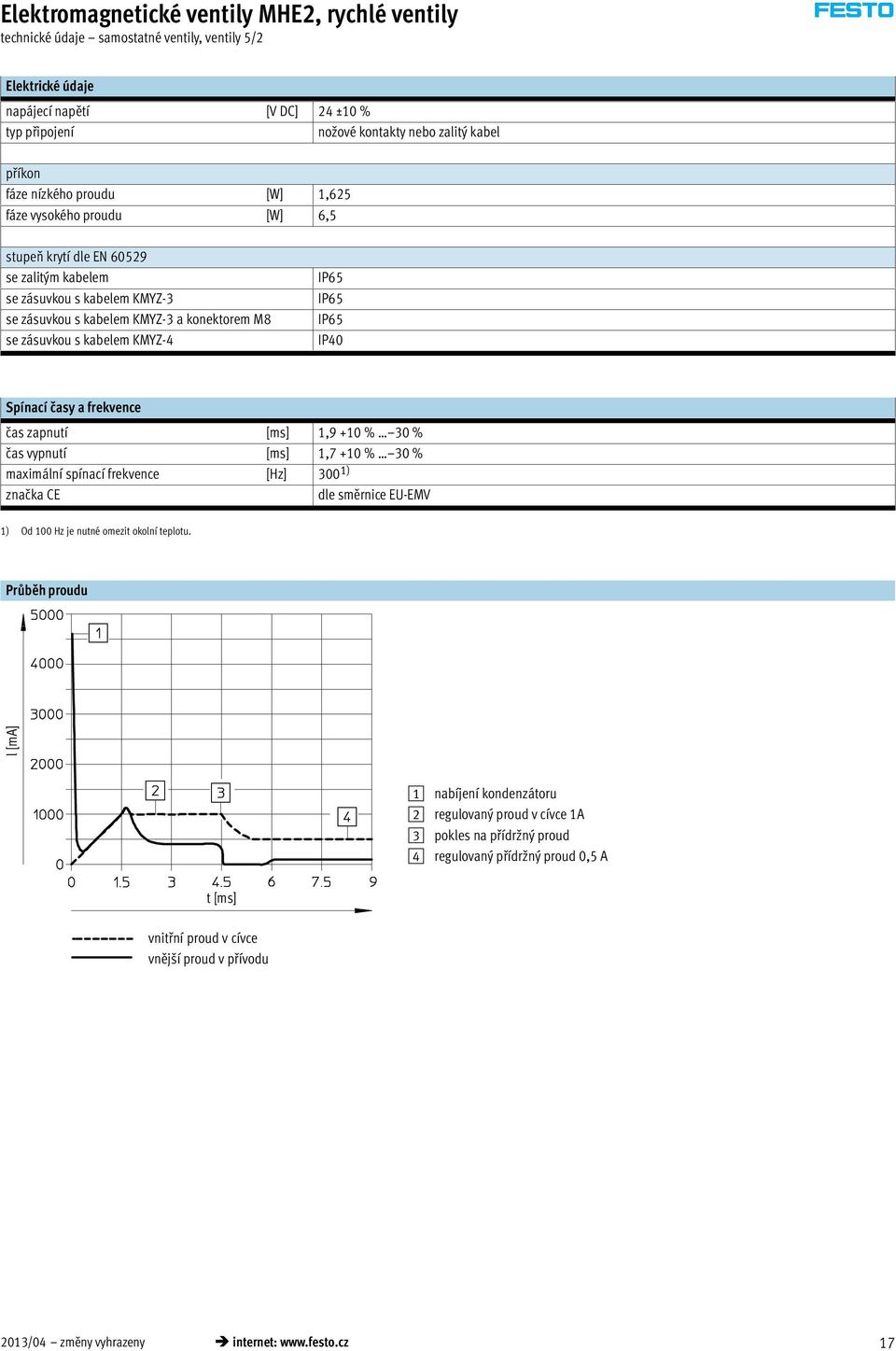This screenshot has height=1351, width=896.
Task: Click stupeň krytí dle EN 60529 subheader
Action: (448, 257)
